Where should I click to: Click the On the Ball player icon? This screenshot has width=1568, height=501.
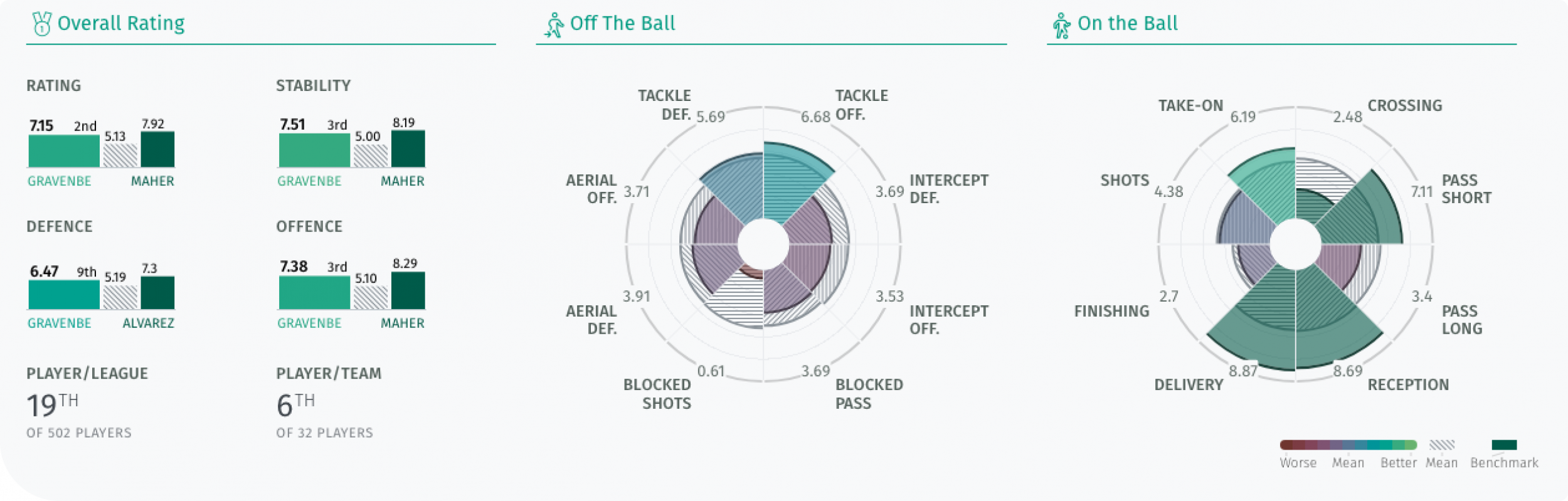click(1061, 26)
